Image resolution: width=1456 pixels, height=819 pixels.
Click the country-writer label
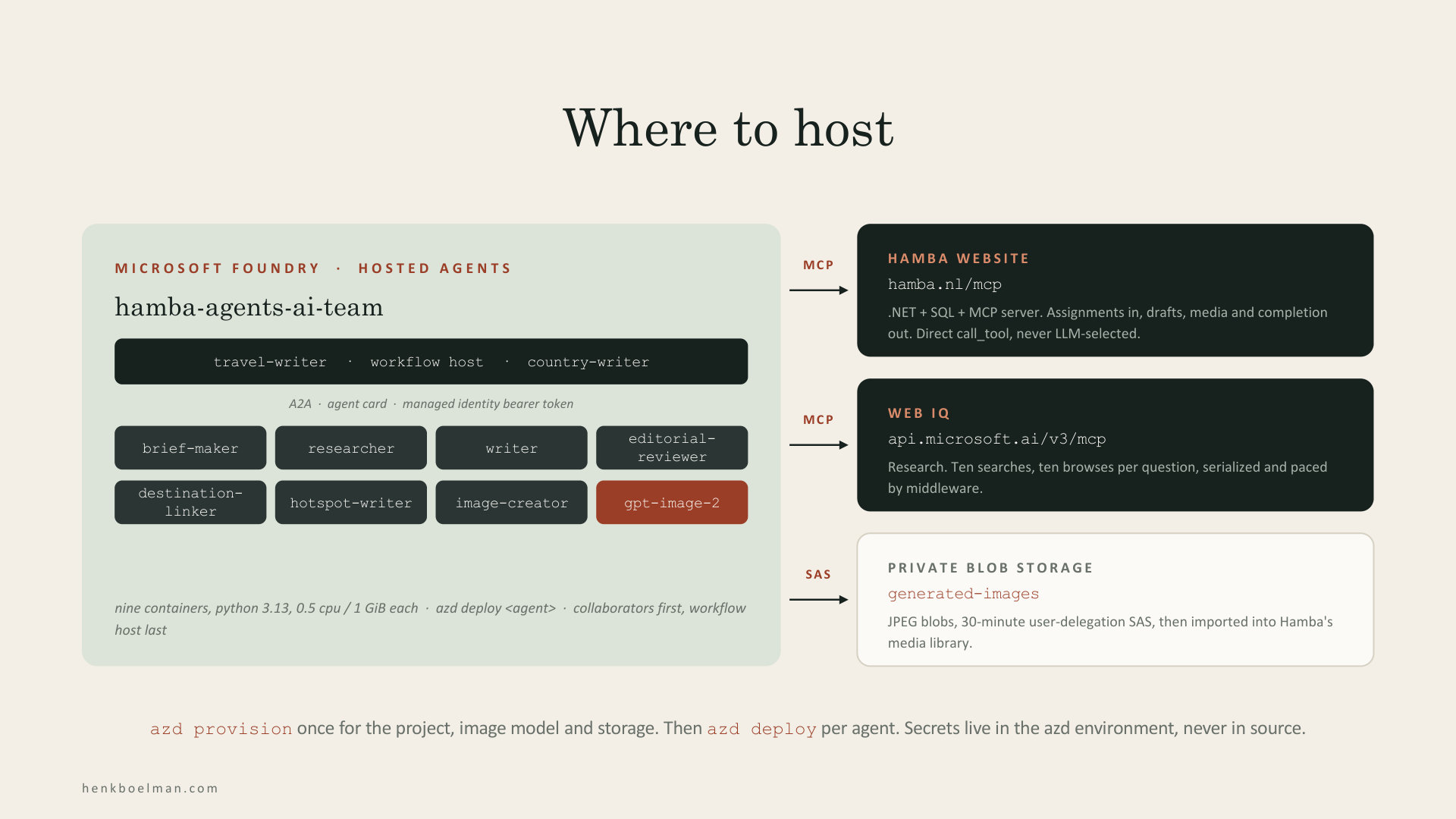point(588,362)
